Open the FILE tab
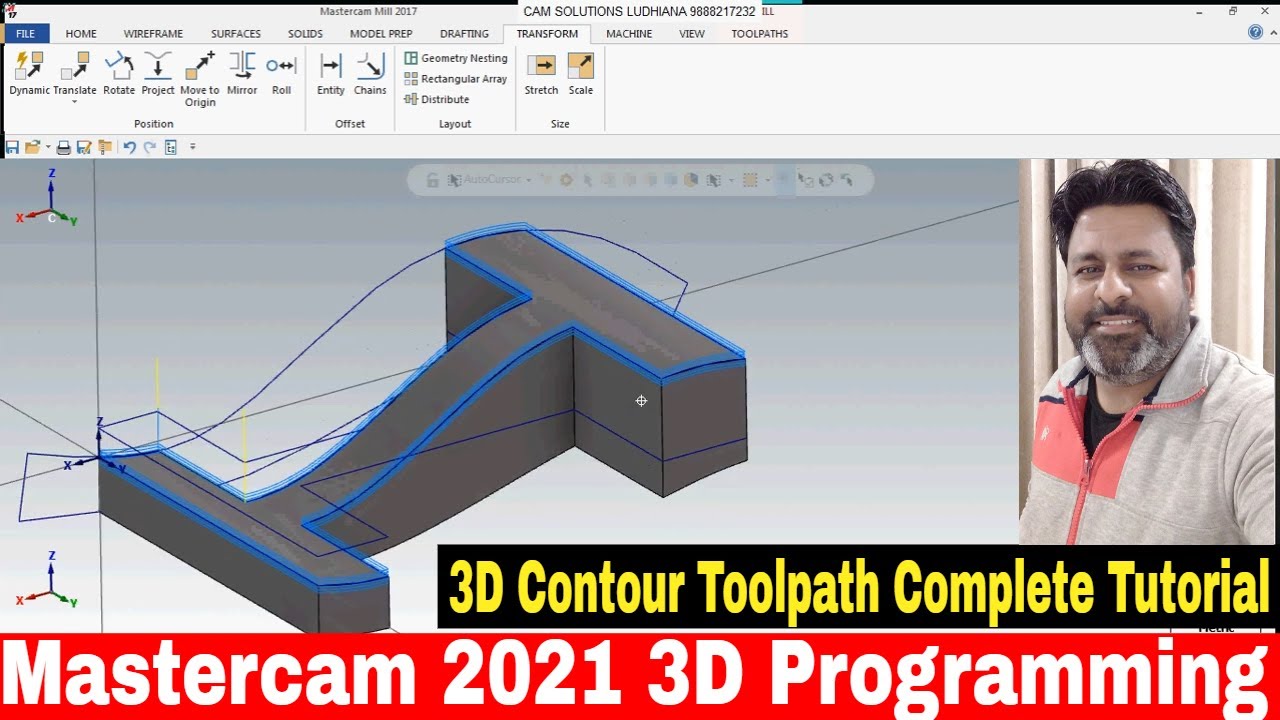The width and height of the screenshot is (1280, 720). [25, 33]
